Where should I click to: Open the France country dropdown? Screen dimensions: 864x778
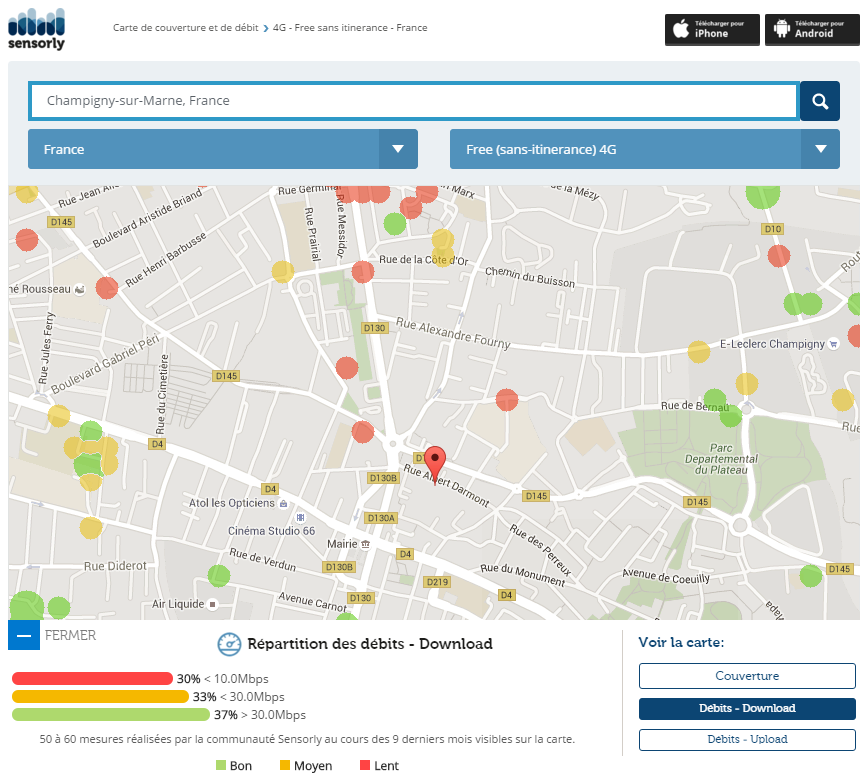(x=222, y=149)
